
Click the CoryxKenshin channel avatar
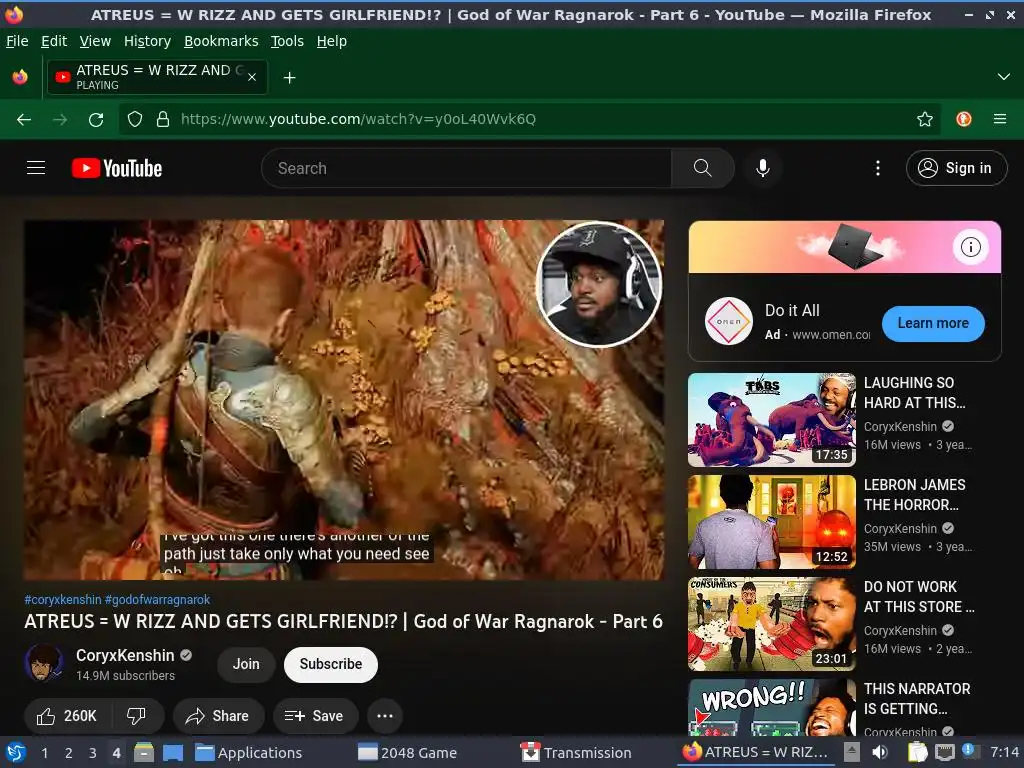coord(44,664)
